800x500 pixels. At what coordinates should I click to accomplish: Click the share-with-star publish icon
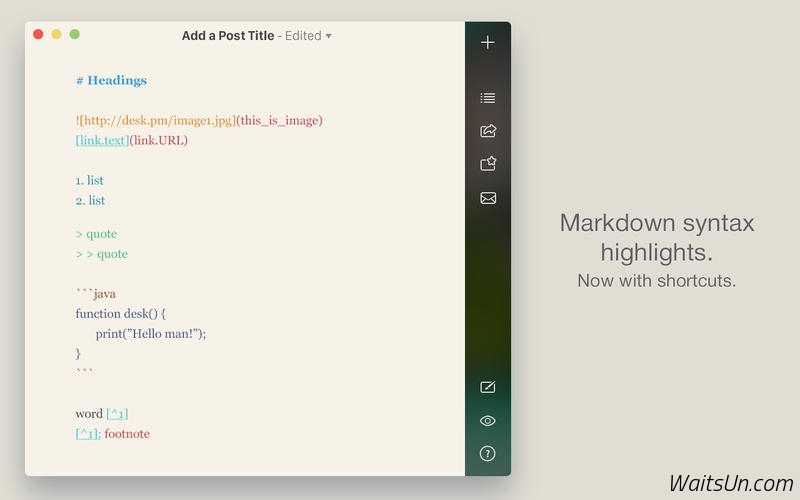[488, 163]
